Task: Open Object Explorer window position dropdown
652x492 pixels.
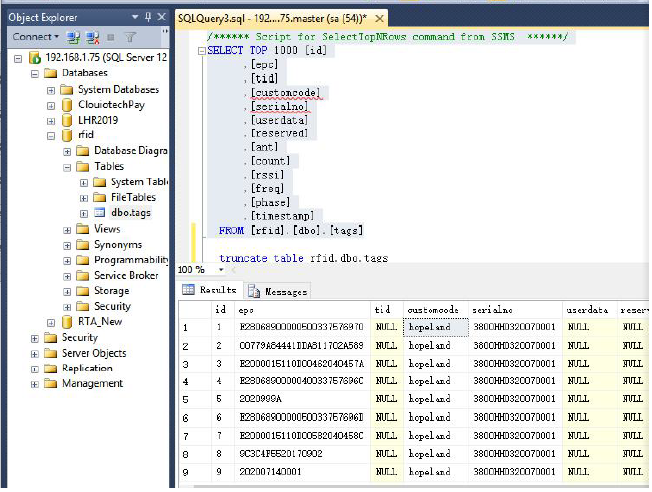Action: click(x=135, y=17)
